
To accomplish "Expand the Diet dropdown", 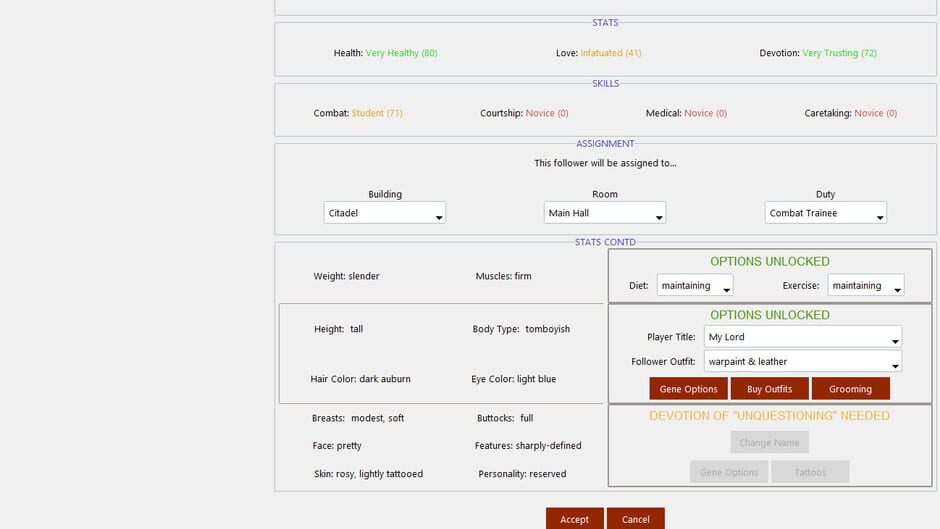I will pos(695,285).
